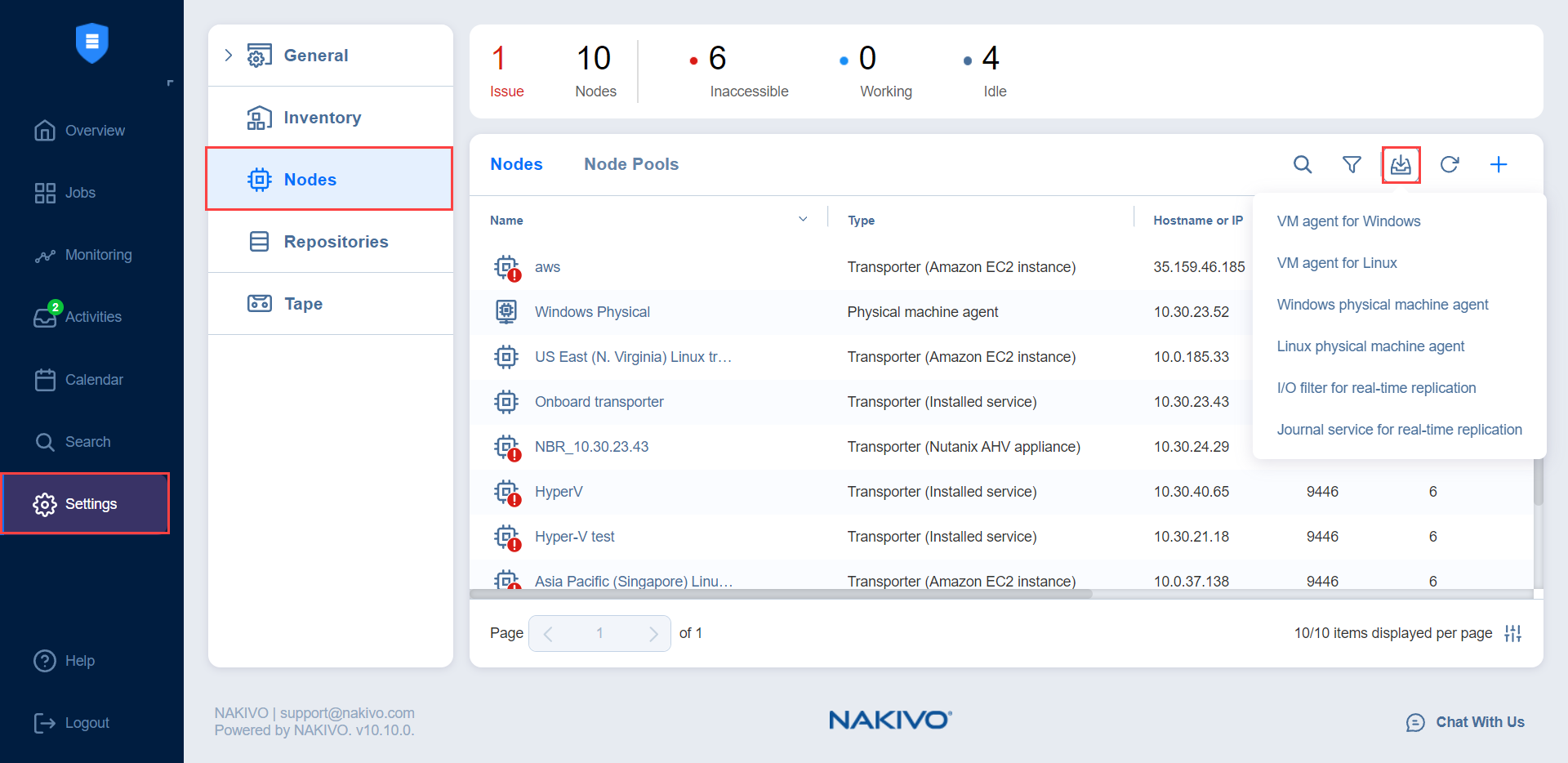Expand the General settings section
The image size is (1568, 763).
click(229, 56)
